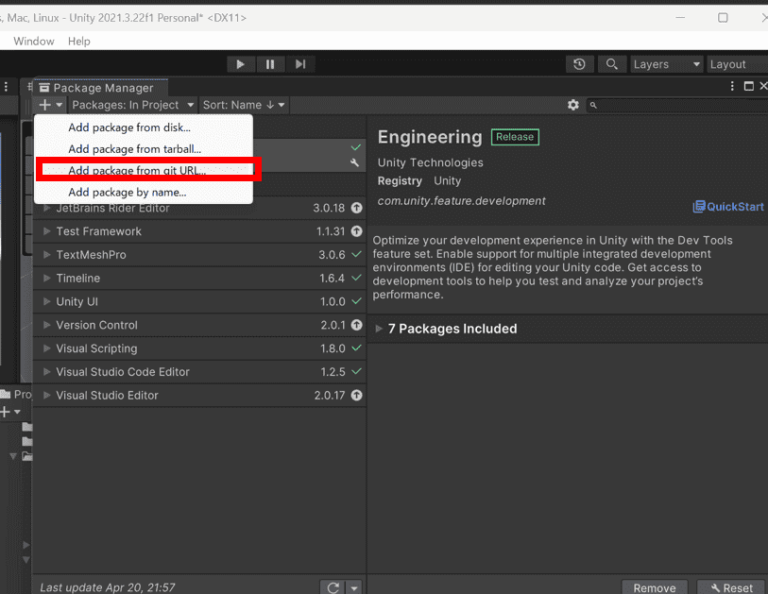The width and height of the screenshot is (768, 594).
Task: Open Package Manager settings gear
Action: click(x=573, y=105)
